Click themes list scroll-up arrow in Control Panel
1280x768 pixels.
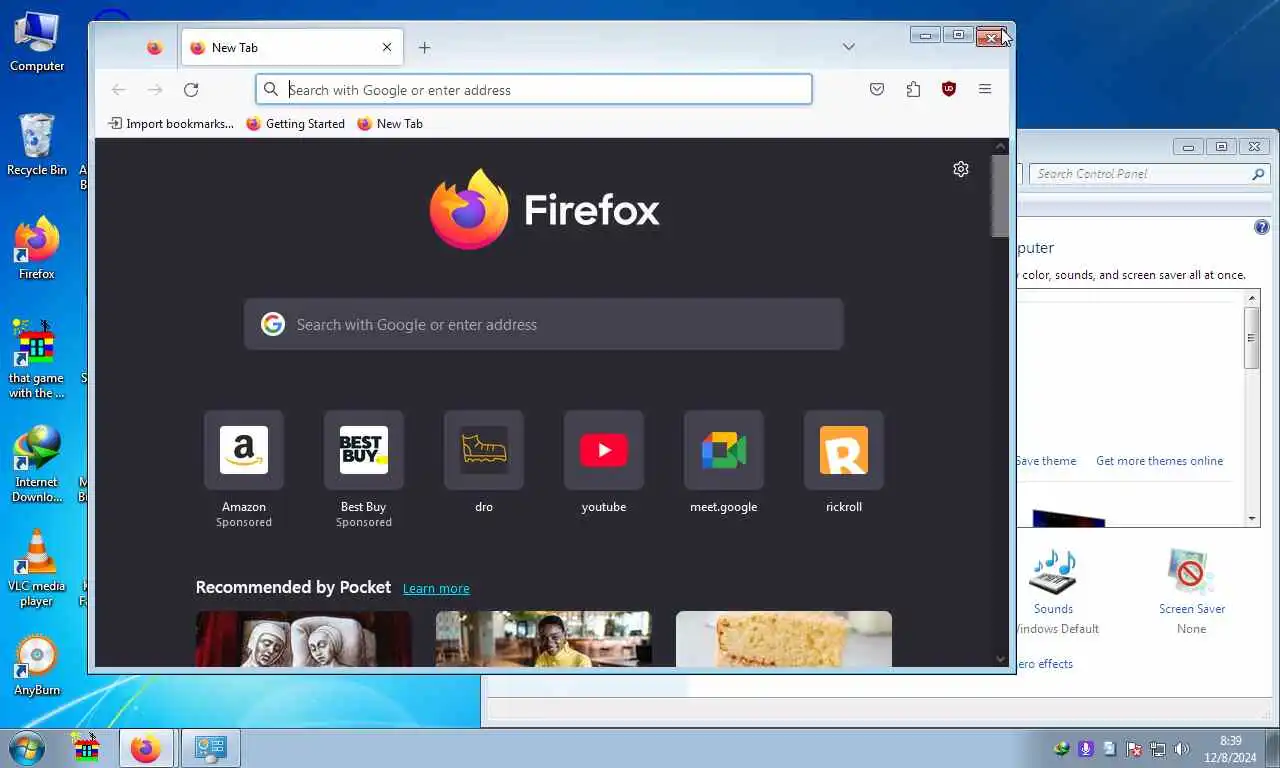tap(1252, 298)
